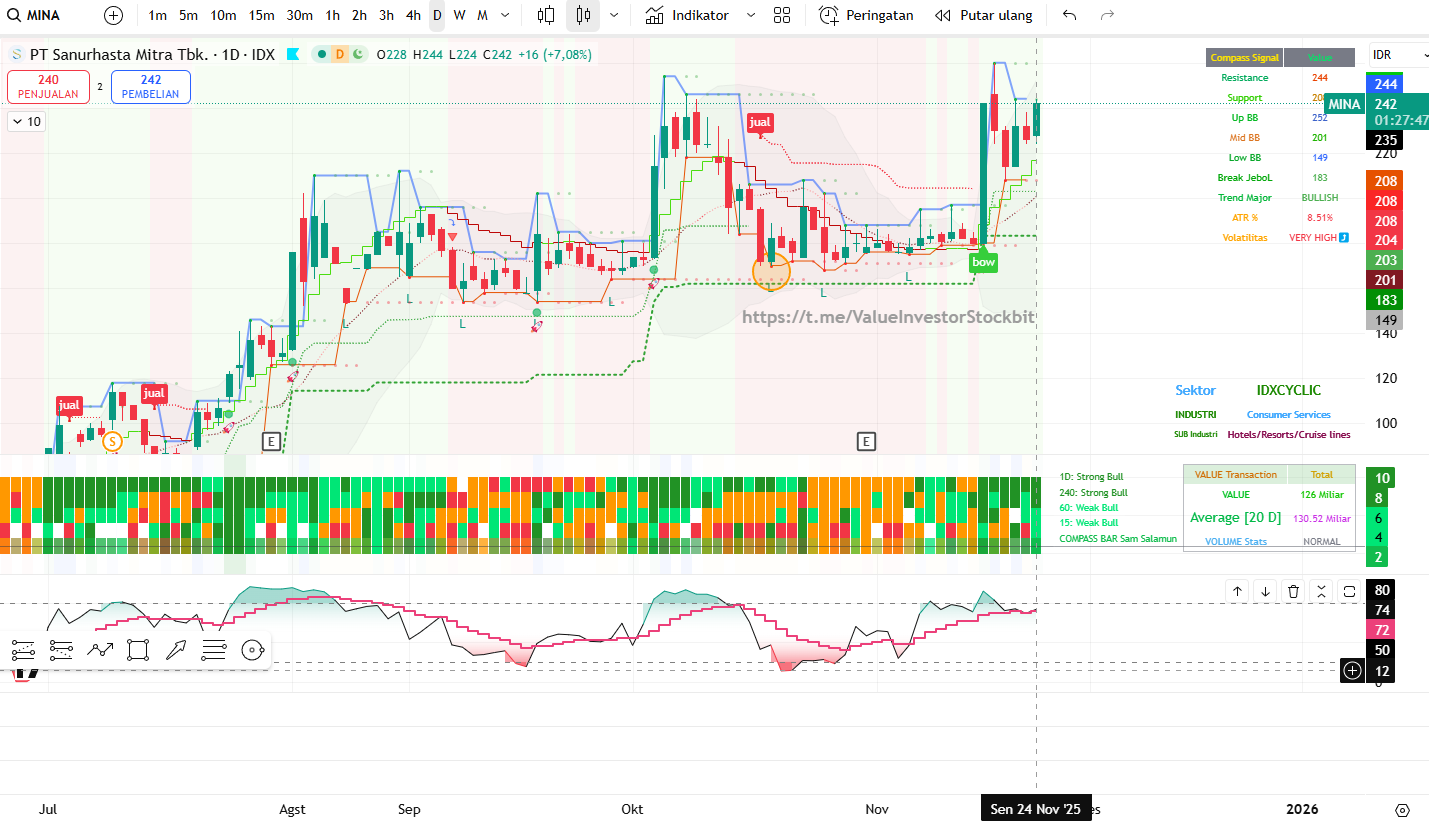
Task: Switch to the 5m timeframe
Action: click(x=188, y=15)
